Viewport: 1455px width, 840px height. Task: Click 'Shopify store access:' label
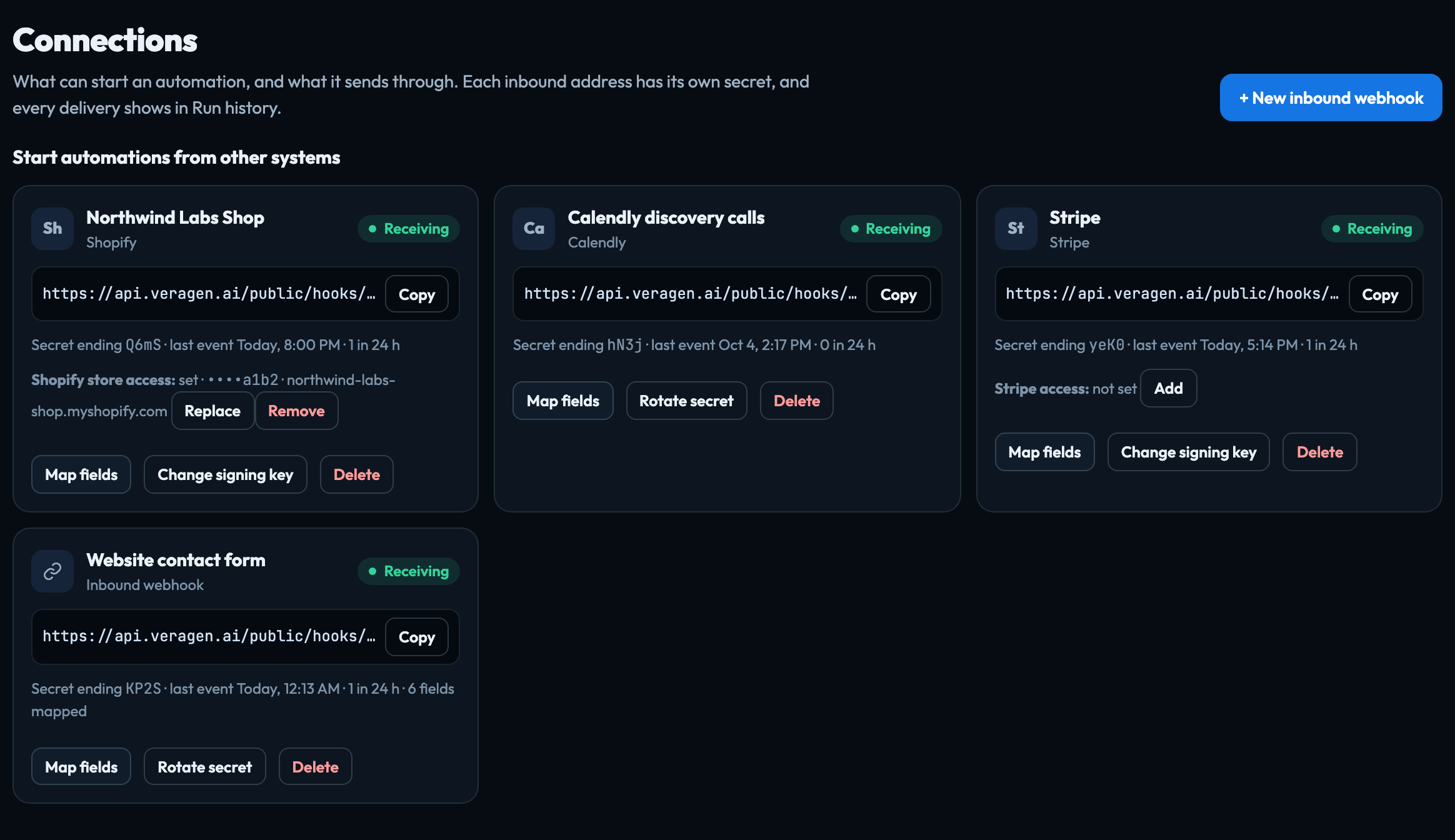tap(103, 380)
